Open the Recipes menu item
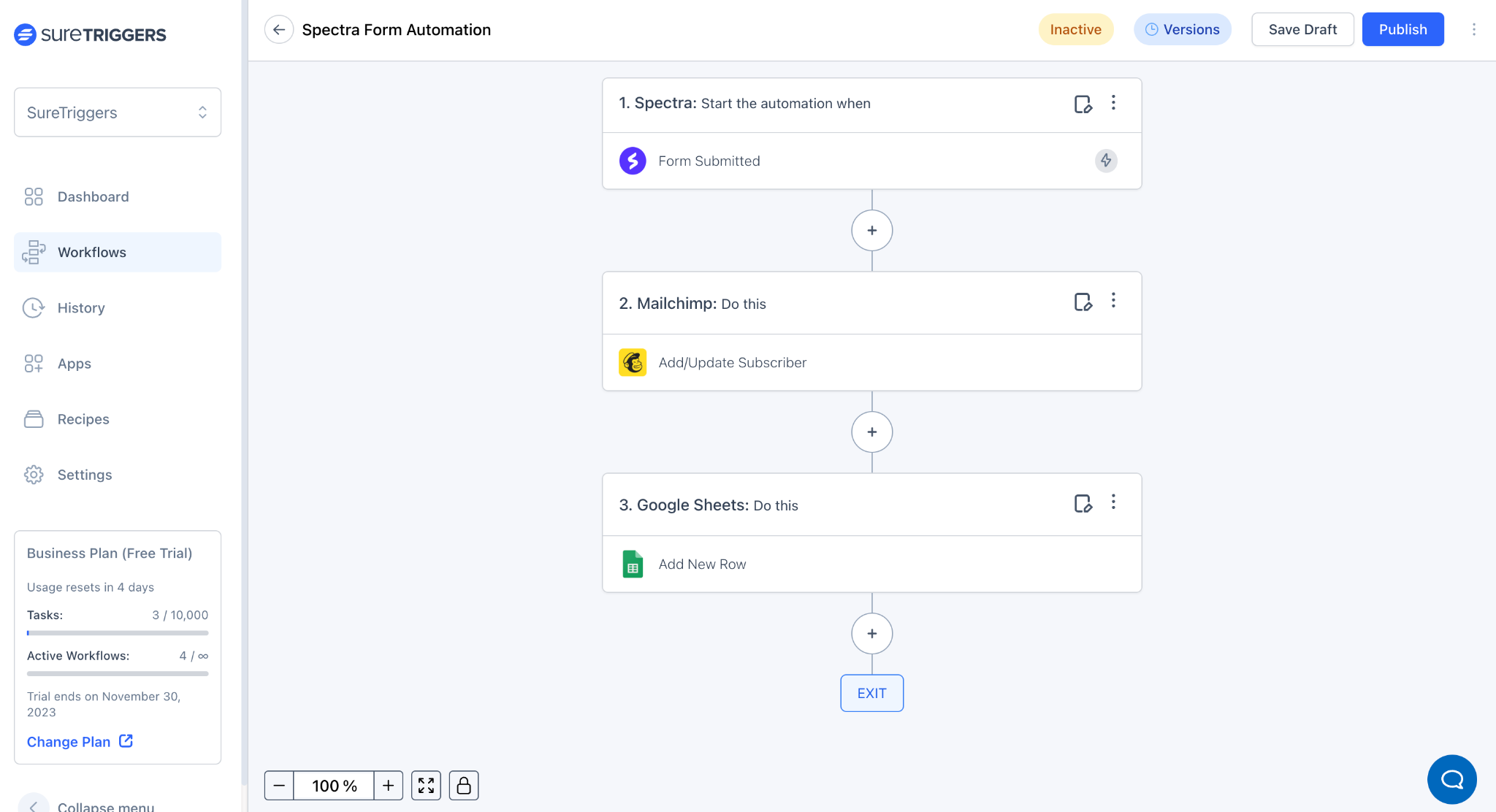Image resolution: width=1496 pixels, height=812 pixels. click(x=83, y=419)
